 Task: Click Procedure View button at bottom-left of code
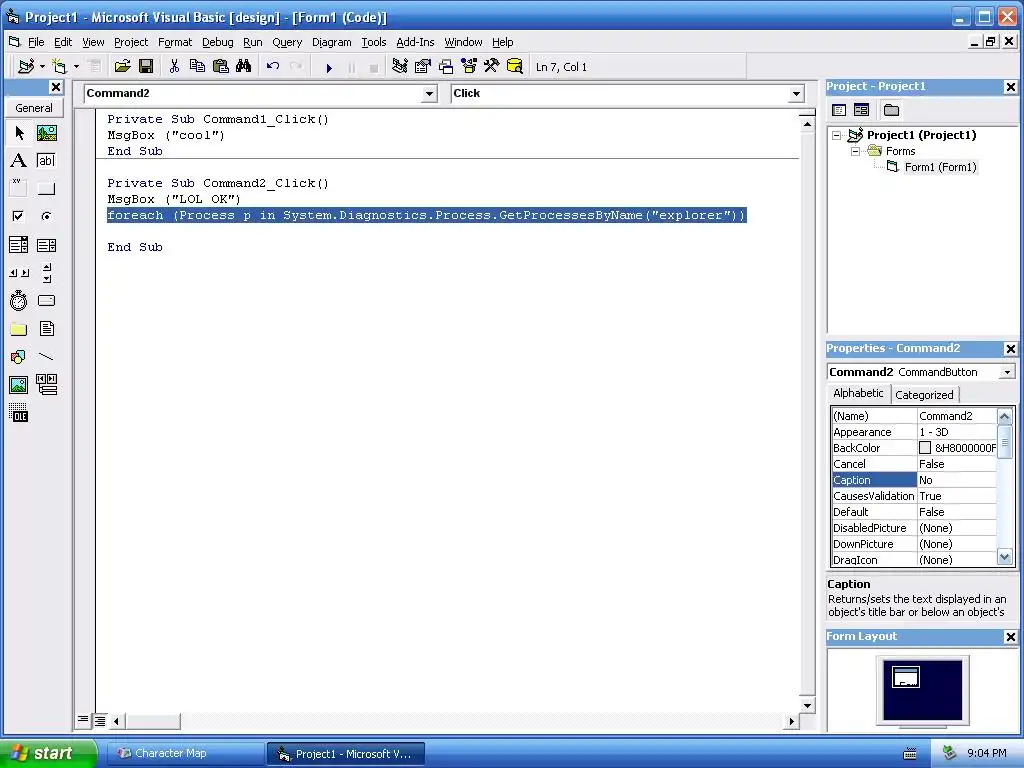83,720
